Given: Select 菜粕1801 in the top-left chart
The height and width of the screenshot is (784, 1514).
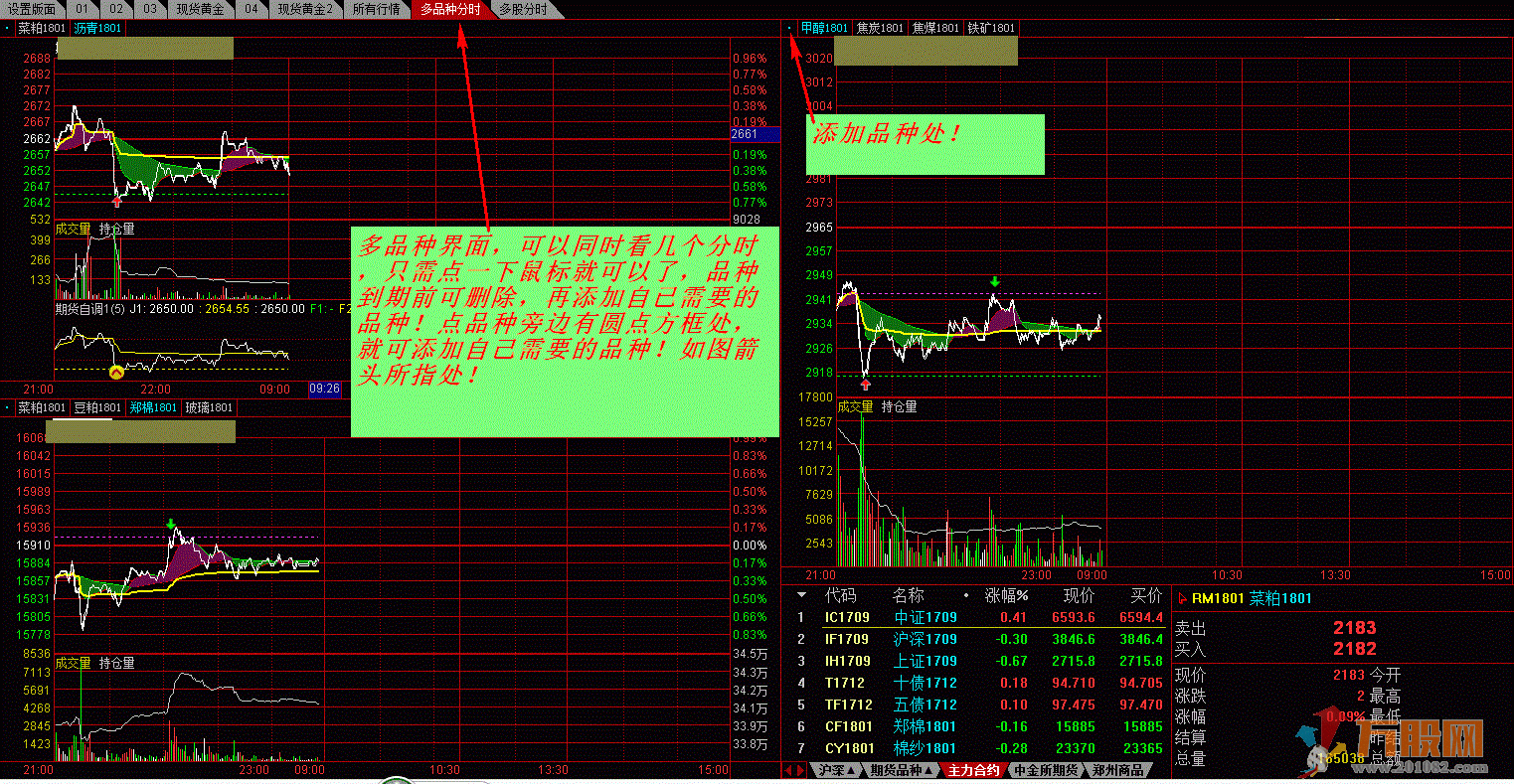Looking at the screenshot, I should coord(42,29).
